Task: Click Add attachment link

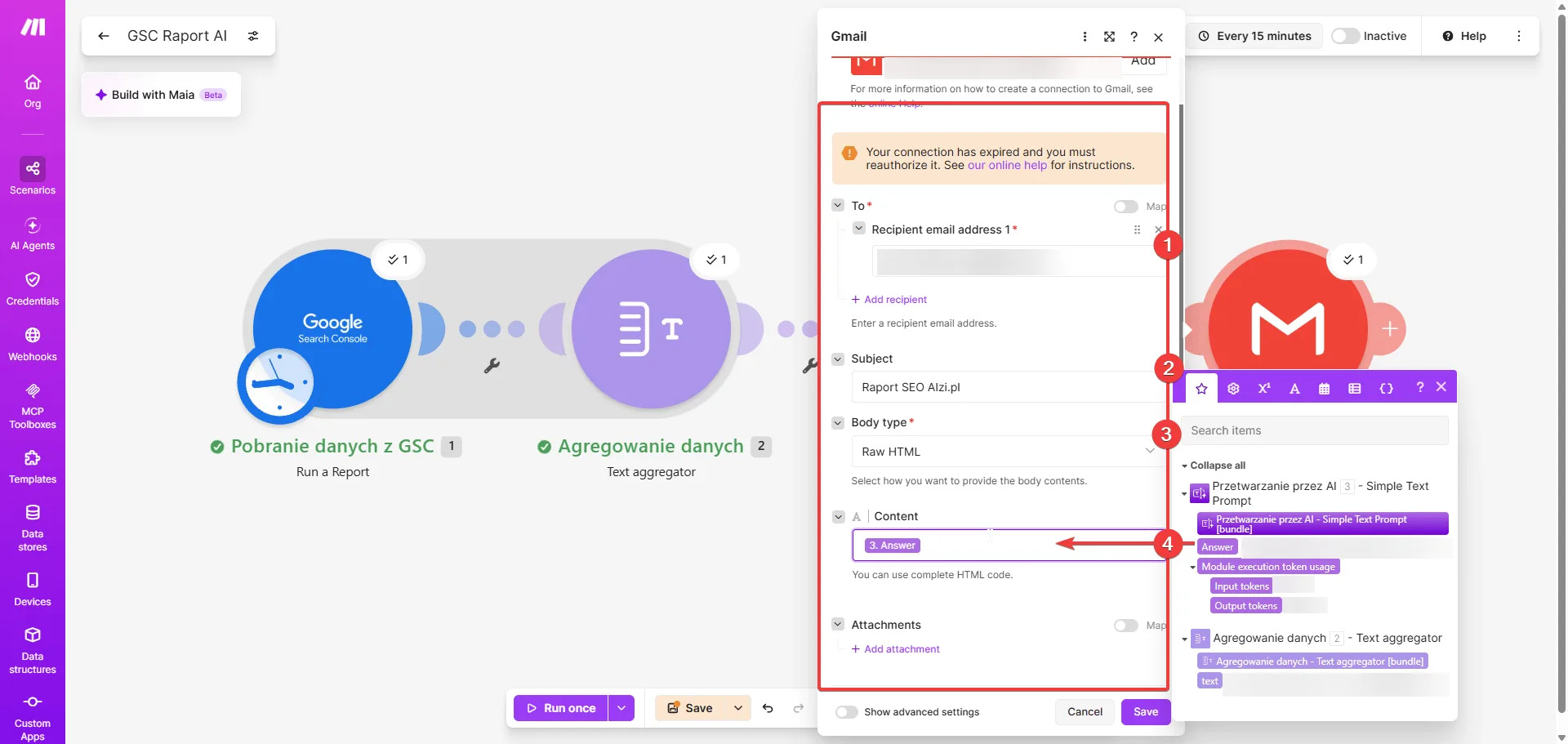Action: point(896,649)
